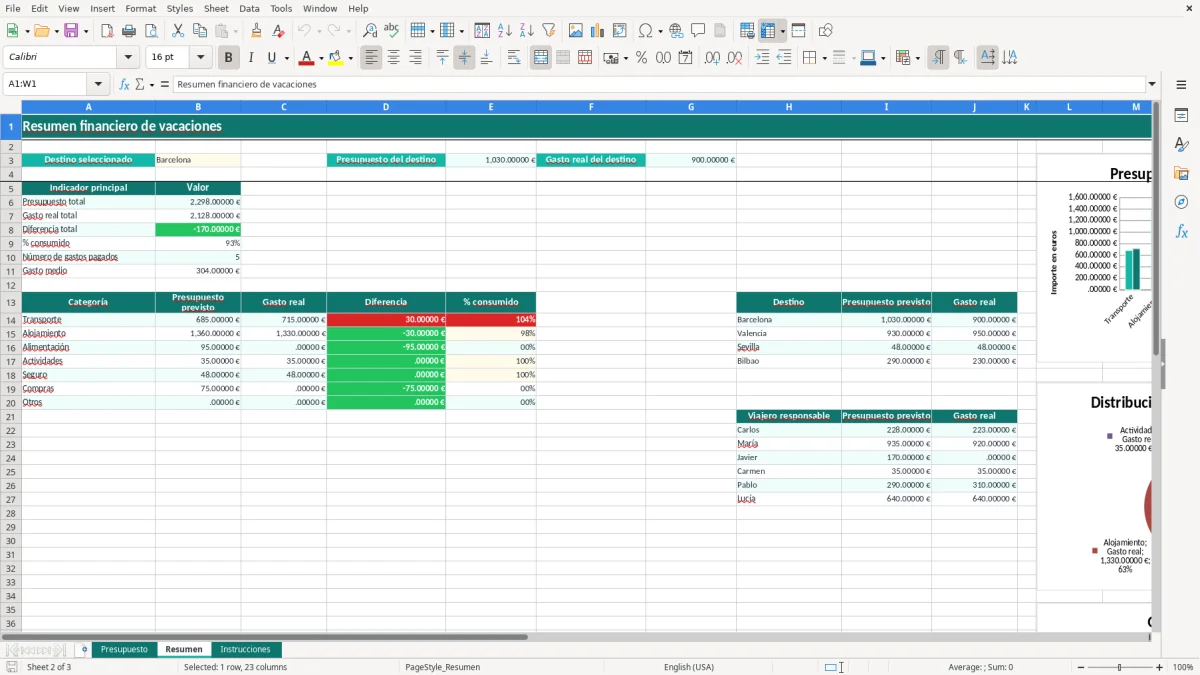This screenshot has width=1200, height=675.
Task: Open Find and Replace
Action: coord(370,31)
